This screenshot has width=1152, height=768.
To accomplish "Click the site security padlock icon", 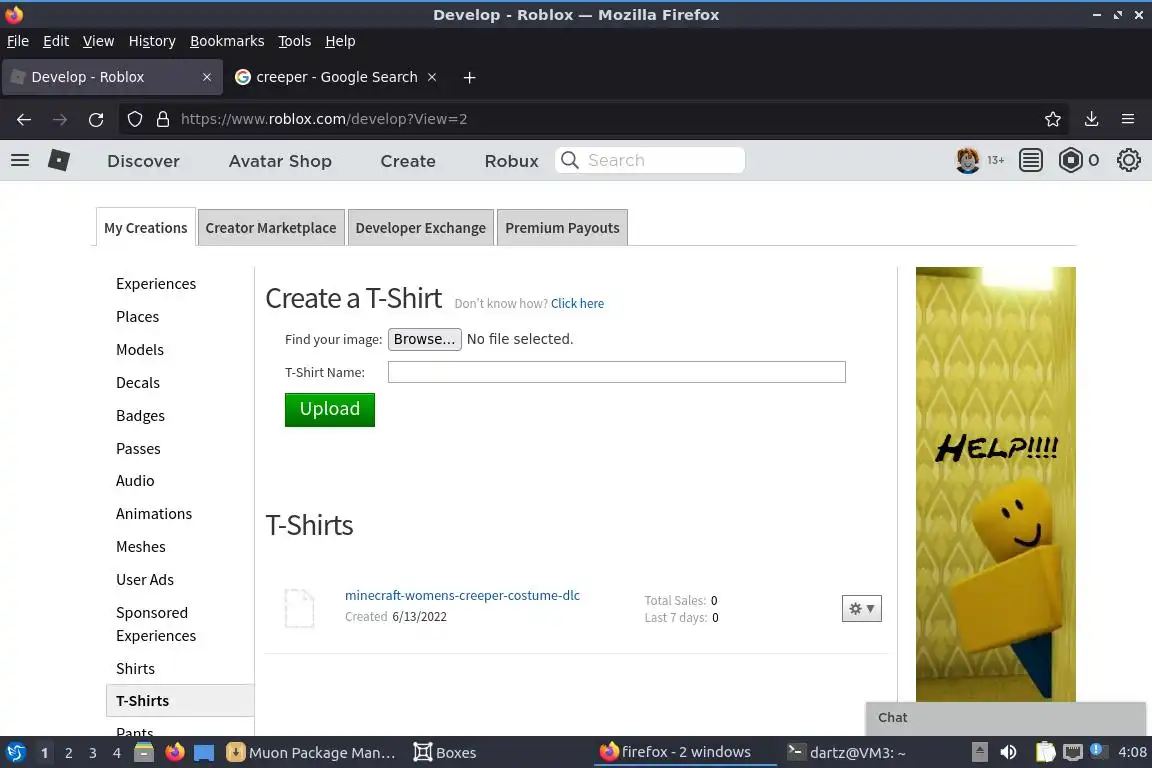I will tap(163, 119).
